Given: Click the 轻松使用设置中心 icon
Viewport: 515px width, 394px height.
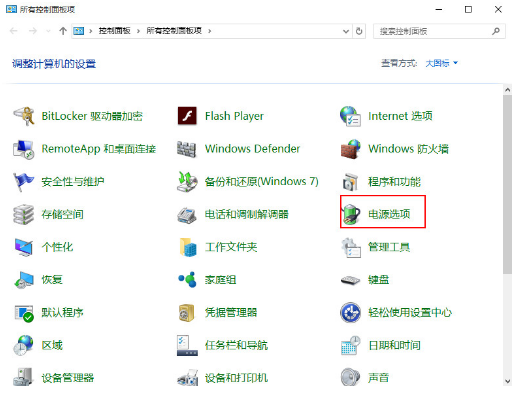Looking at the screenshot, I should (x=350, y=312).
